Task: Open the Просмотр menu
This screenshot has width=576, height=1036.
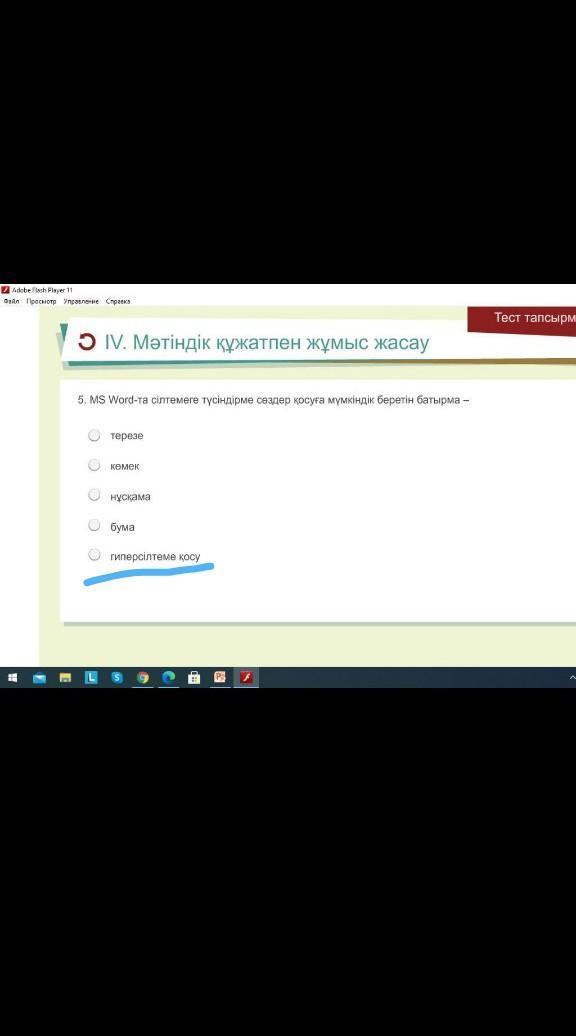Action: (x=41, y=301)
